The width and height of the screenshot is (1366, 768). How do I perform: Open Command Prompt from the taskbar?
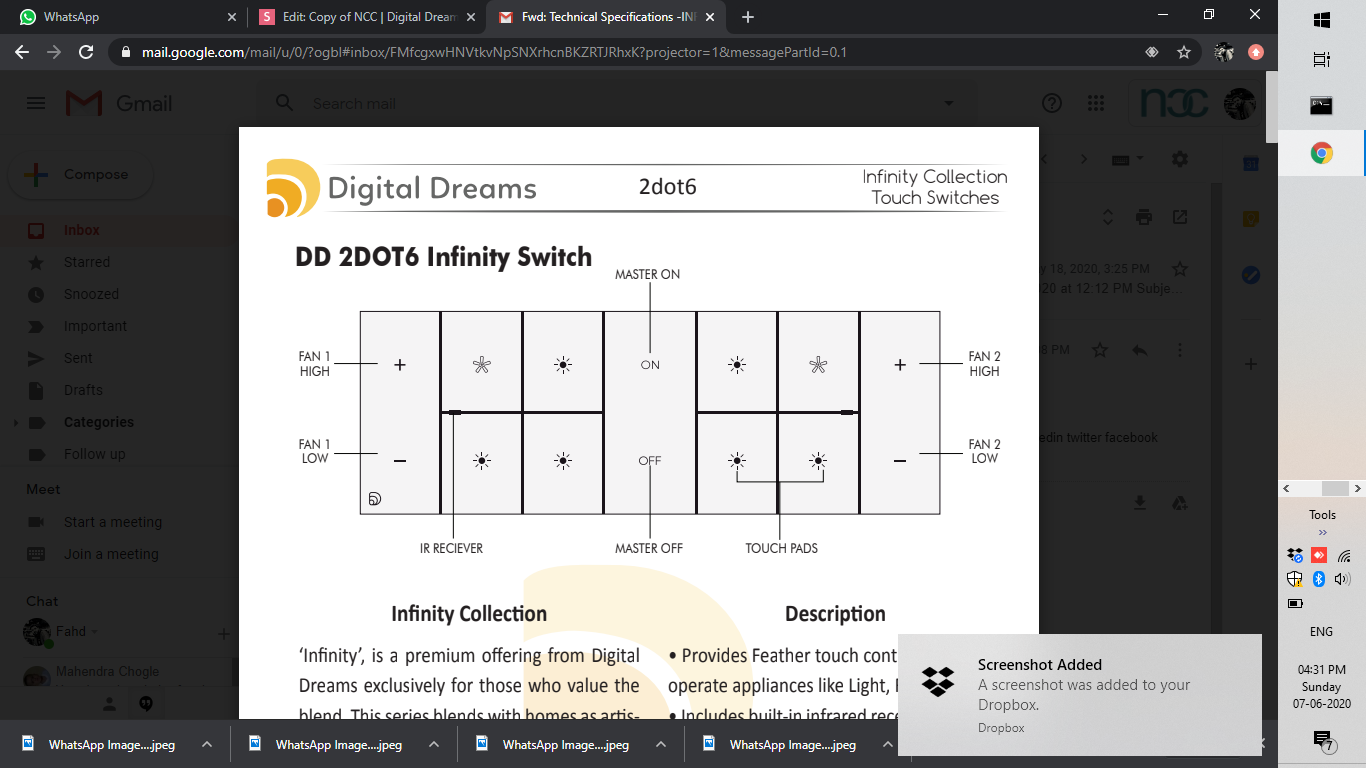[1322, 105]
